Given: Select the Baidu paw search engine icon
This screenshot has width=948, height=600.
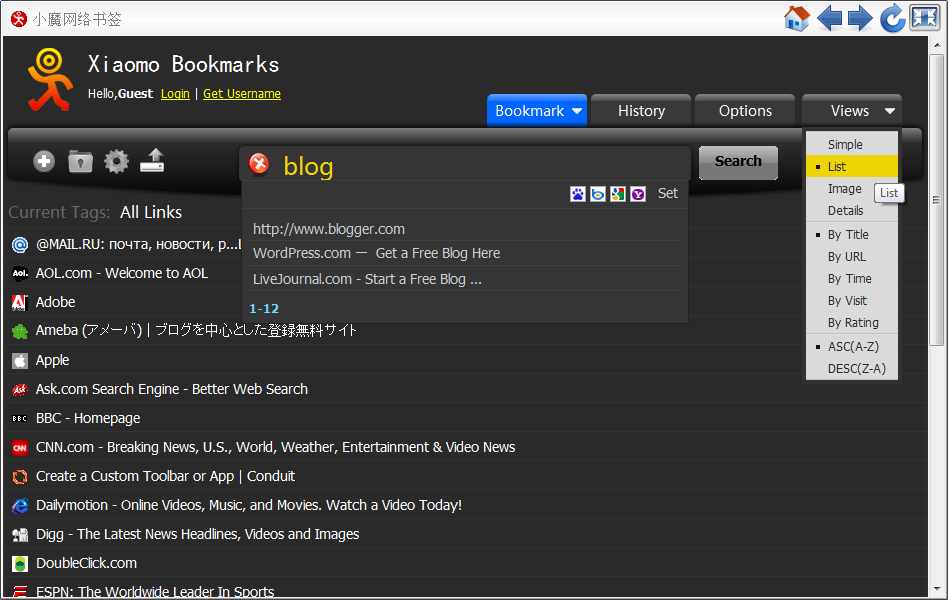Looking at the screenshot, I should pyautogui.click(x=578, y=194).
